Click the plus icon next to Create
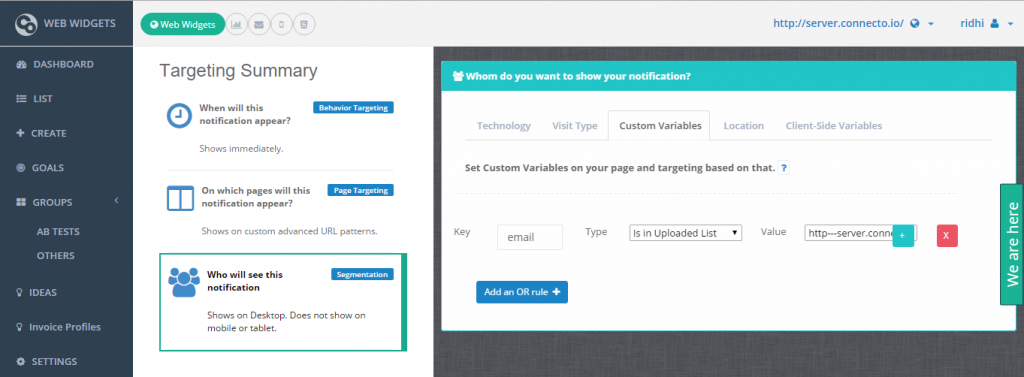This screenshot has height=377, width=1024. (x=20, y=133)
